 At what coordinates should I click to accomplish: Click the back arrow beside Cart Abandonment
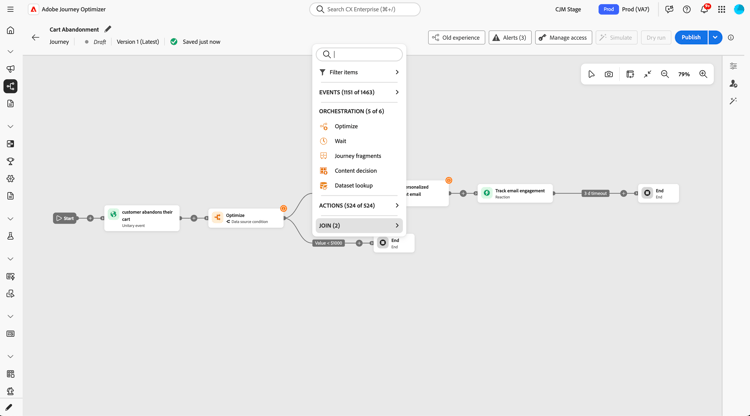click(35, 37)
